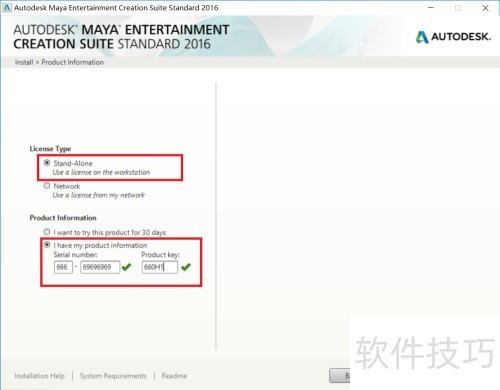Screen dimensions: 500x390
Task: Select the Stand-Alone license radio button
Action: click(47, 163)
